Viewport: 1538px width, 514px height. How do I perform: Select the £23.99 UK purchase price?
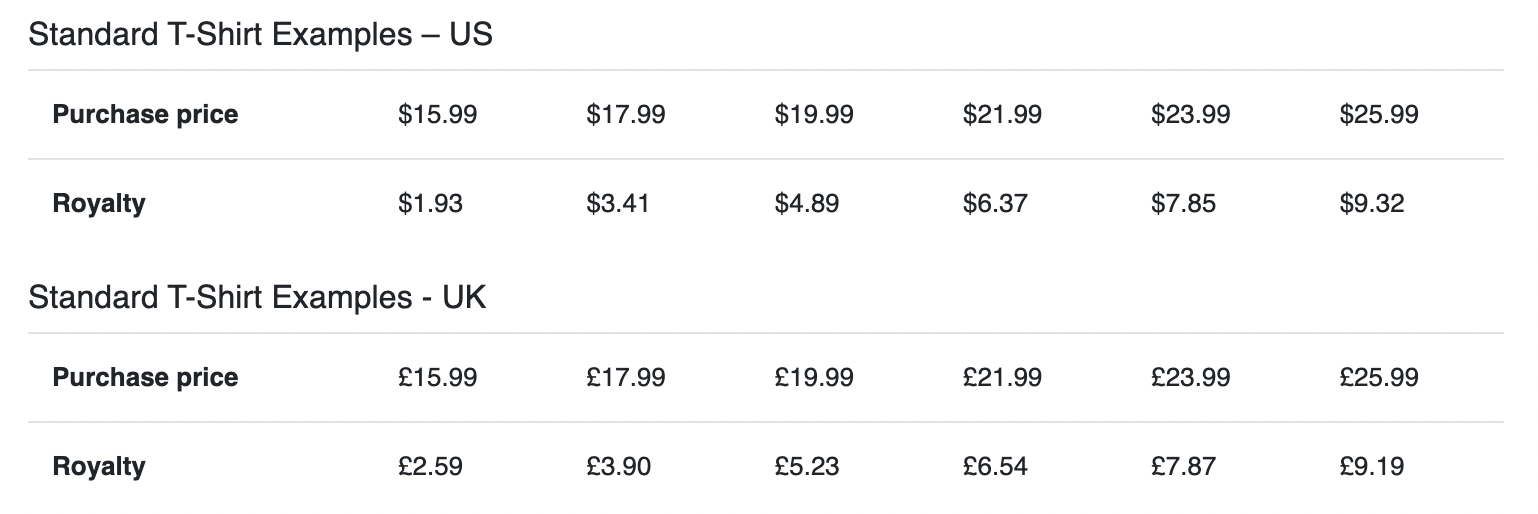coord(1191,377)
